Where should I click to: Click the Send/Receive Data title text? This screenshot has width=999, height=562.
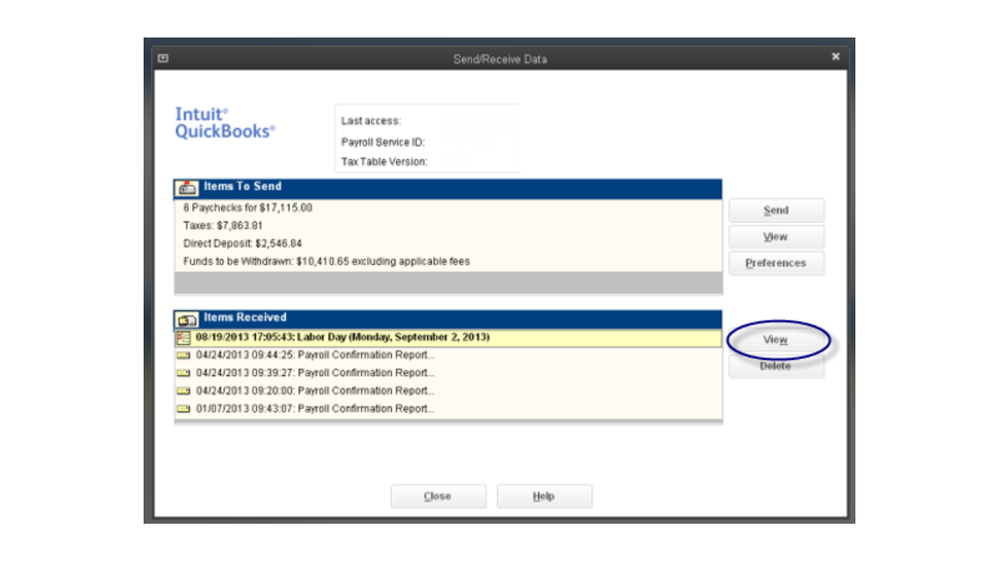(500, 59)
